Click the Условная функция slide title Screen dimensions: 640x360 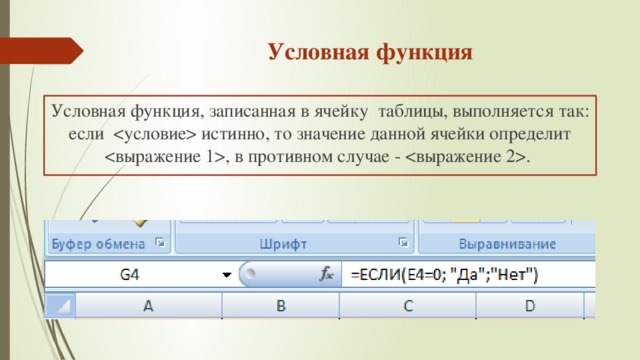click(370, 52)
